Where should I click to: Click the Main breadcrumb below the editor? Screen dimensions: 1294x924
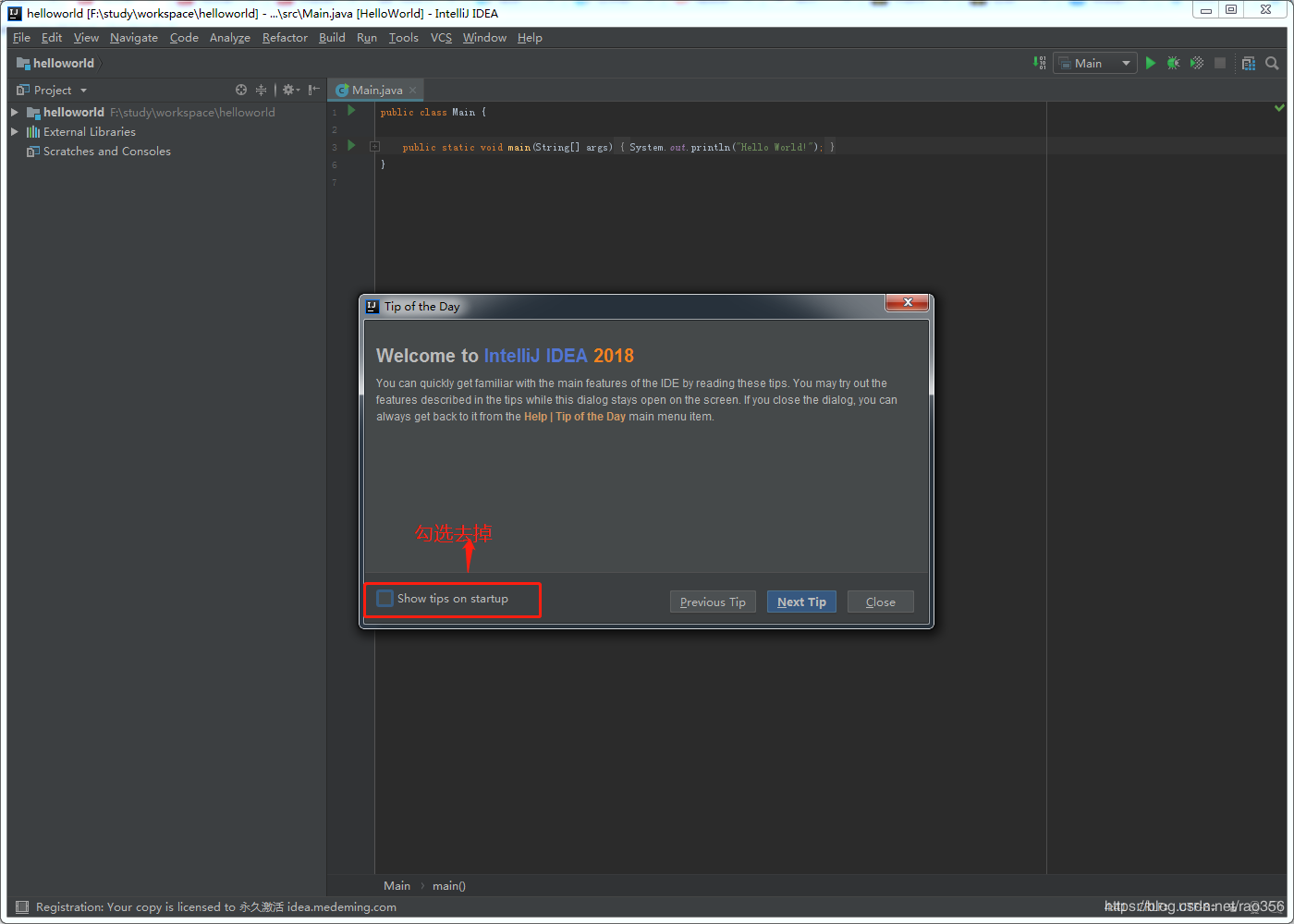tap(397, 886)
